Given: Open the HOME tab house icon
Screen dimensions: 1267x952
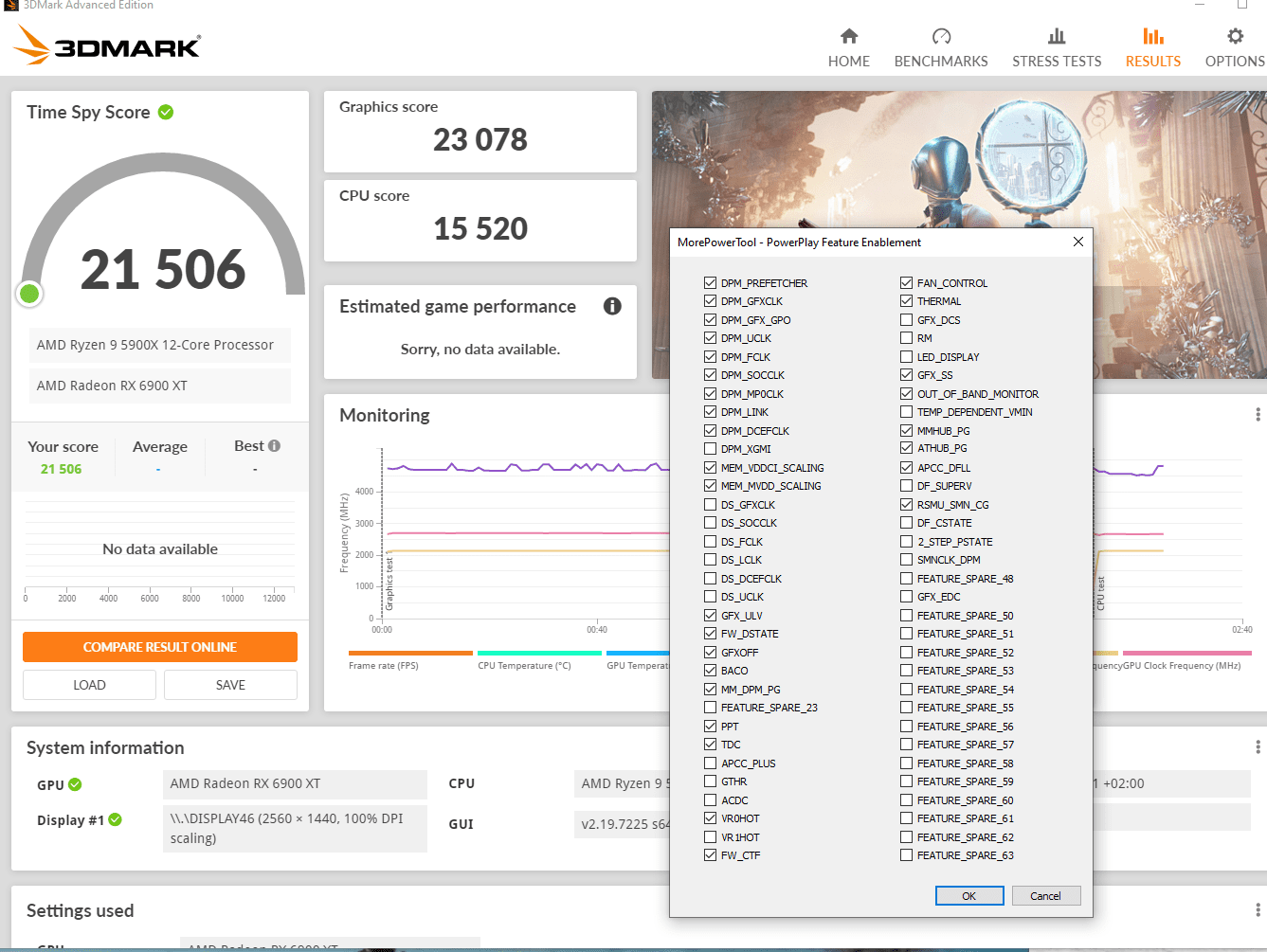Looking at the screenshot, I should [849, 36].
